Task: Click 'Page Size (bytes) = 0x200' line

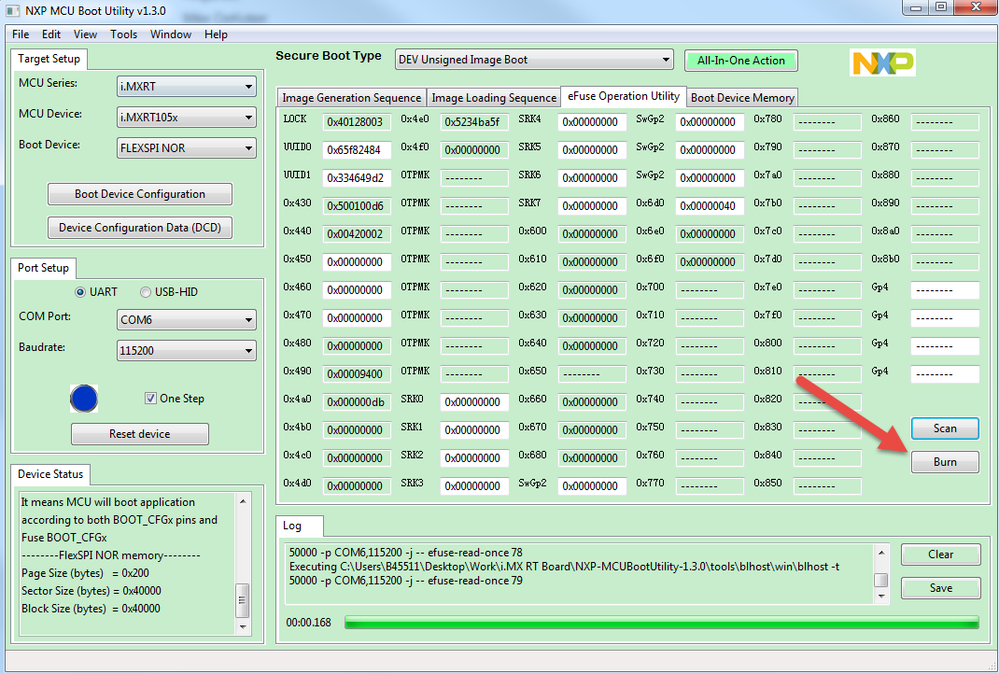Action: (x=85, y=573)
